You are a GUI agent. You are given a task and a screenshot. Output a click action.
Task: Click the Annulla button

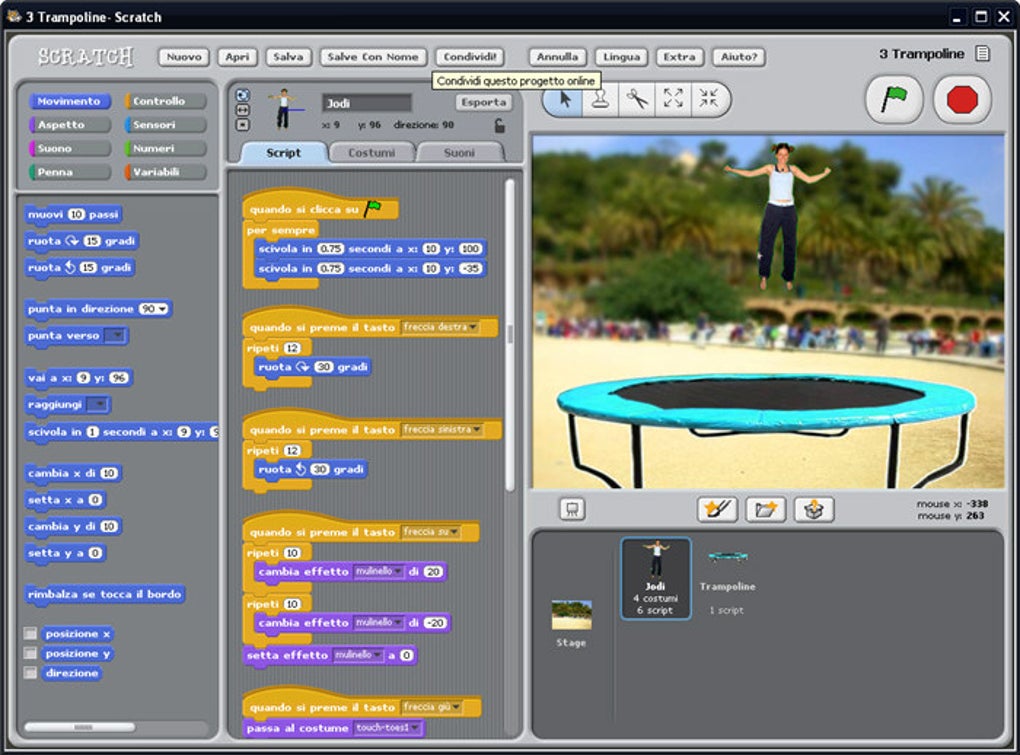[557, 57]
